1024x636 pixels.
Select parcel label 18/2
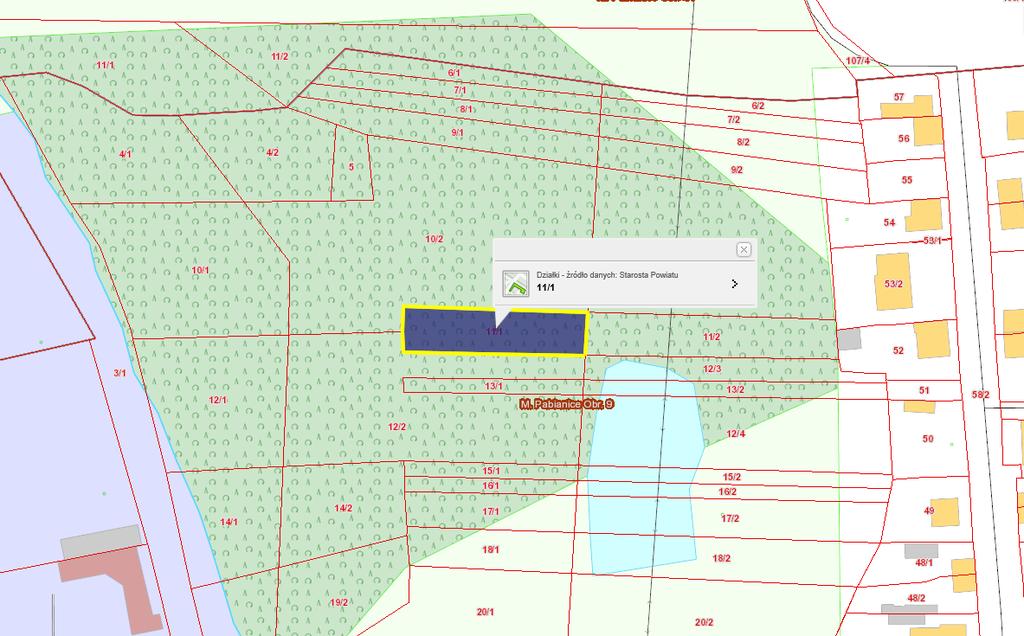[x=722, y=558]
